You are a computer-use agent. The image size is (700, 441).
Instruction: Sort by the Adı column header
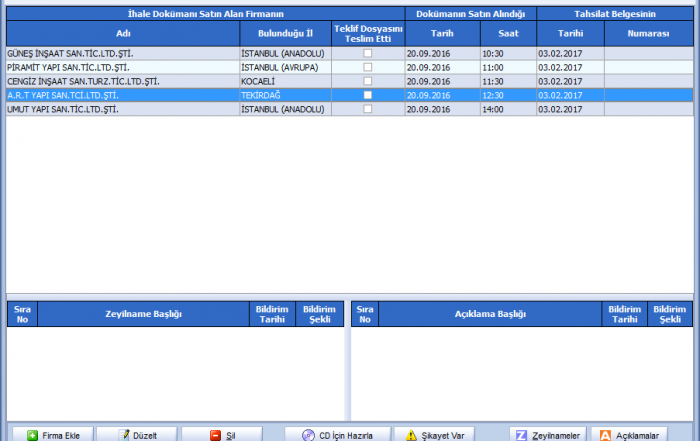(123, 32)
